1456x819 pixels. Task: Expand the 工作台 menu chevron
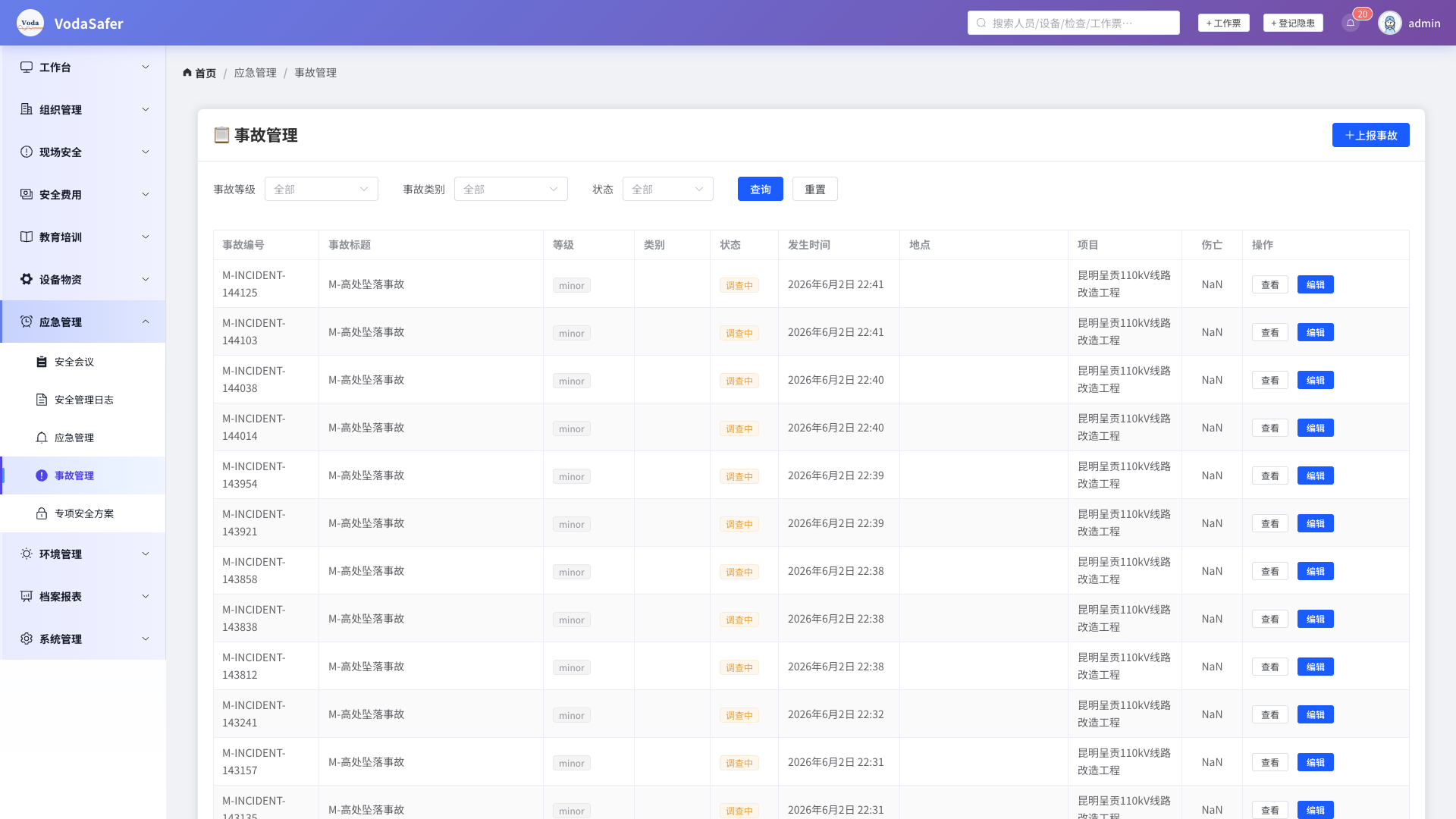[x=146, y=67]
